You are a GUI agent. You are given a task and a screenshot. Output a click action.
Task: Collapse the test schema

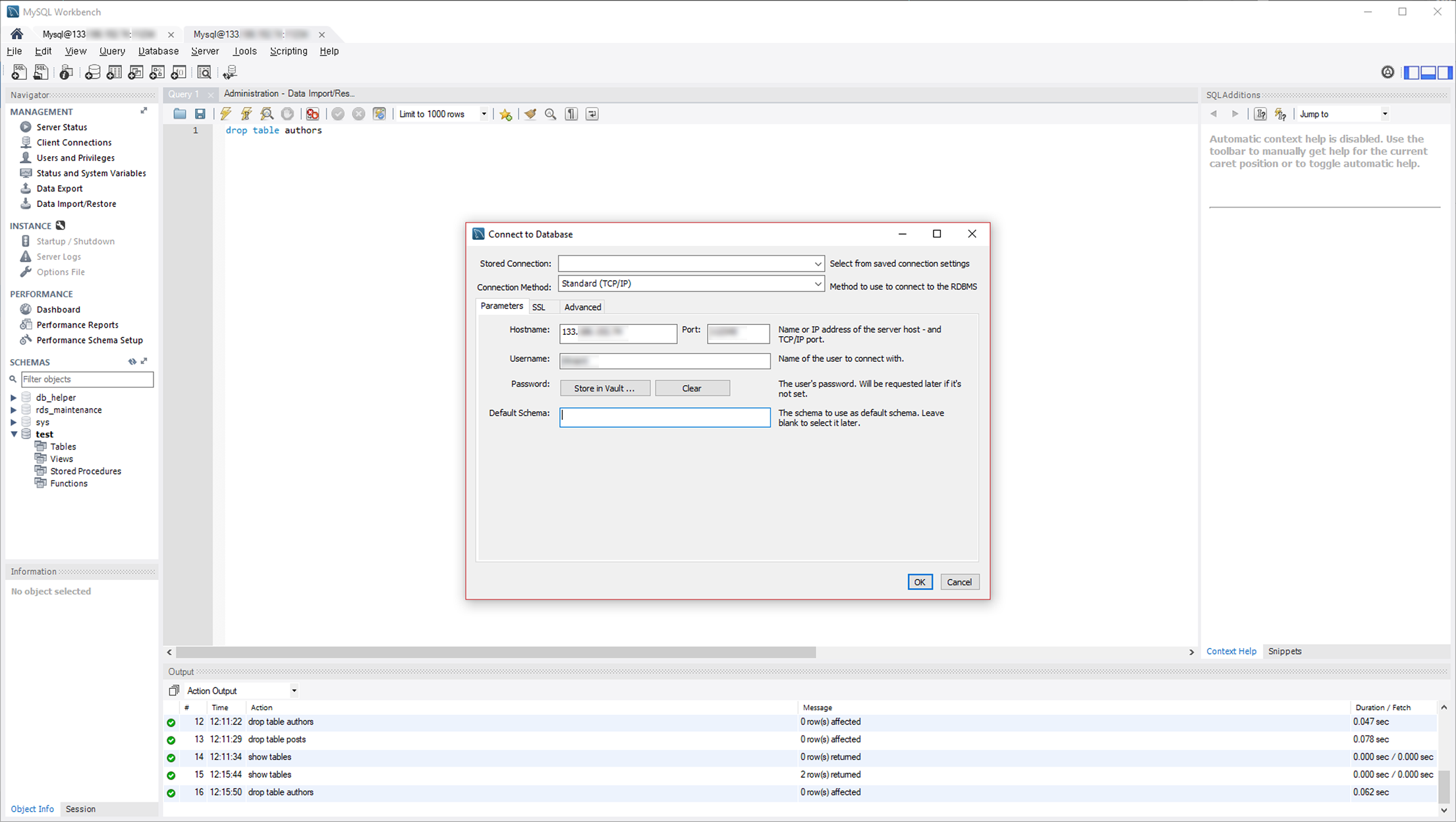(14, 434)
